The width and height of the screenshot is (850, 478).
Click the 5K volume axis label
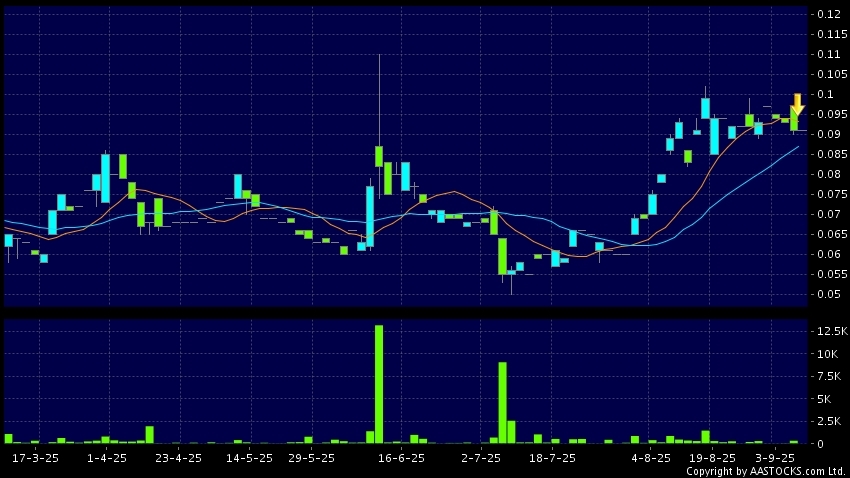coord(824,399)
